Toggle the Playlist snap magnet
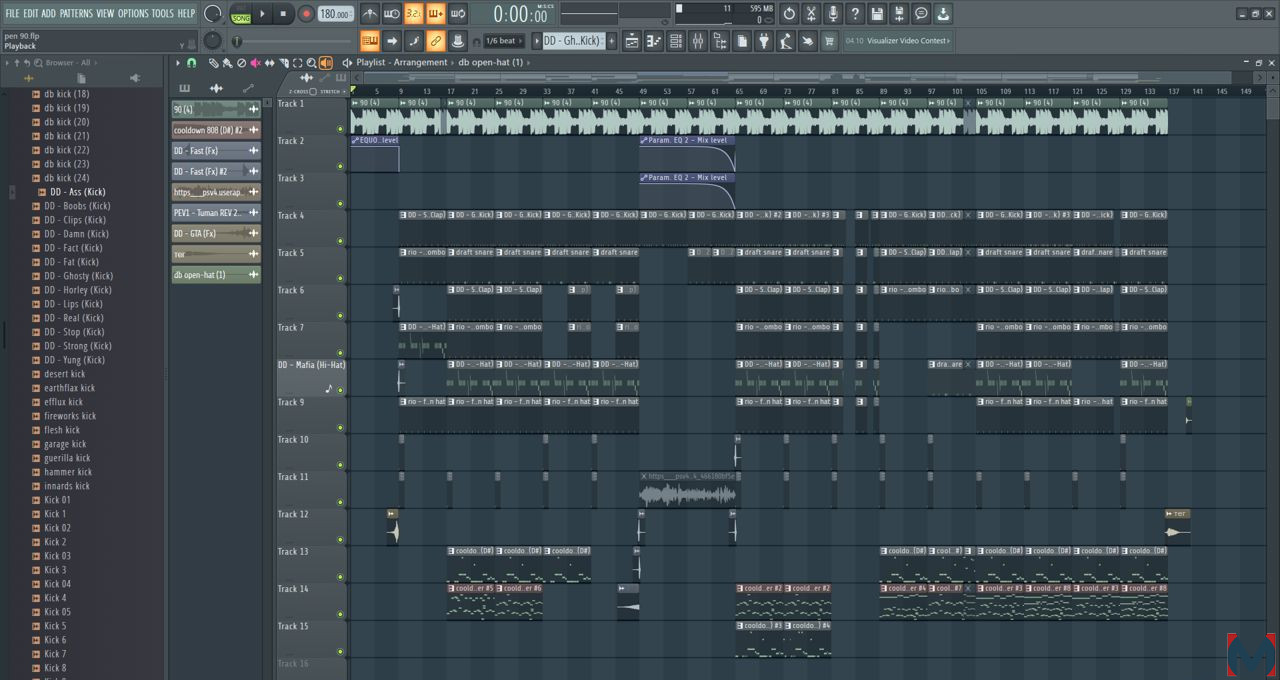The image size is (1280, 680). [191, 63]
